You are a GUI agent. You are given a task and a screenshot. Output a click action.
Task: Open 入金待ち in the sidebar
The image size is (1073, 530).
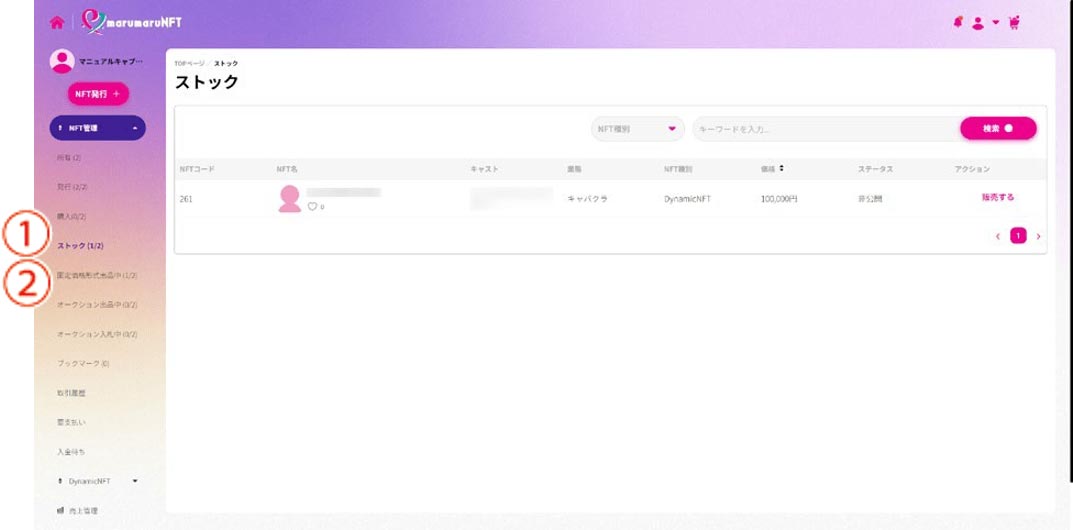click(71, 451)
